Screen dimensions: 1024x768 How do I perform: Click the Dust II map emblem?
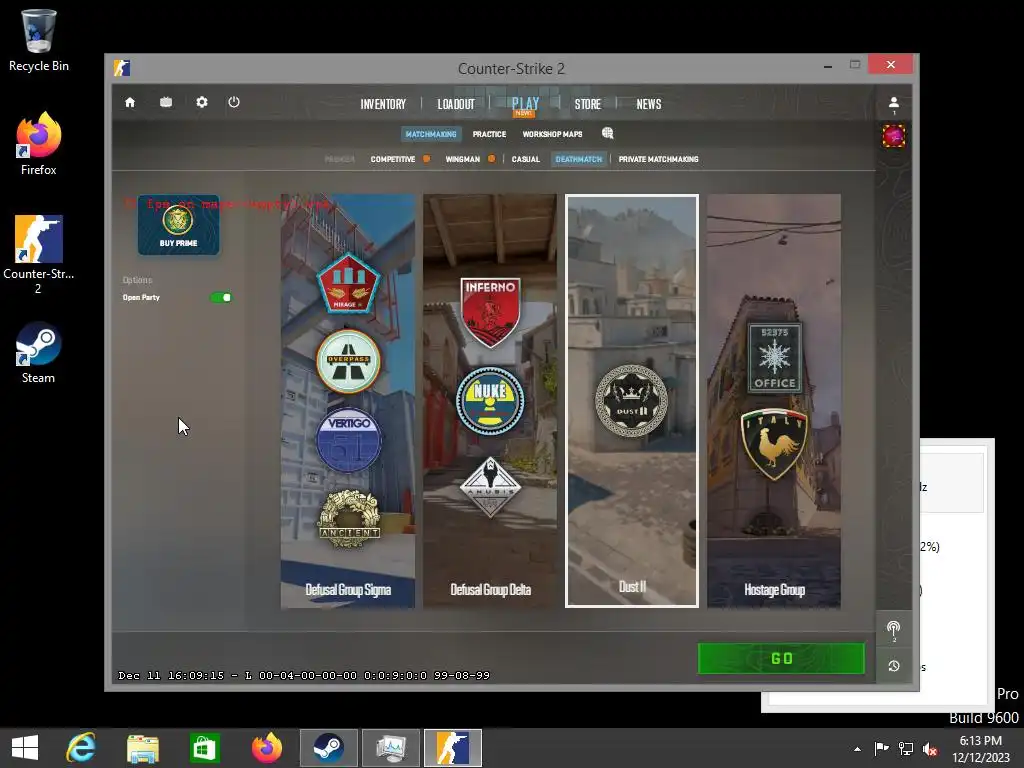pos(632,401)
